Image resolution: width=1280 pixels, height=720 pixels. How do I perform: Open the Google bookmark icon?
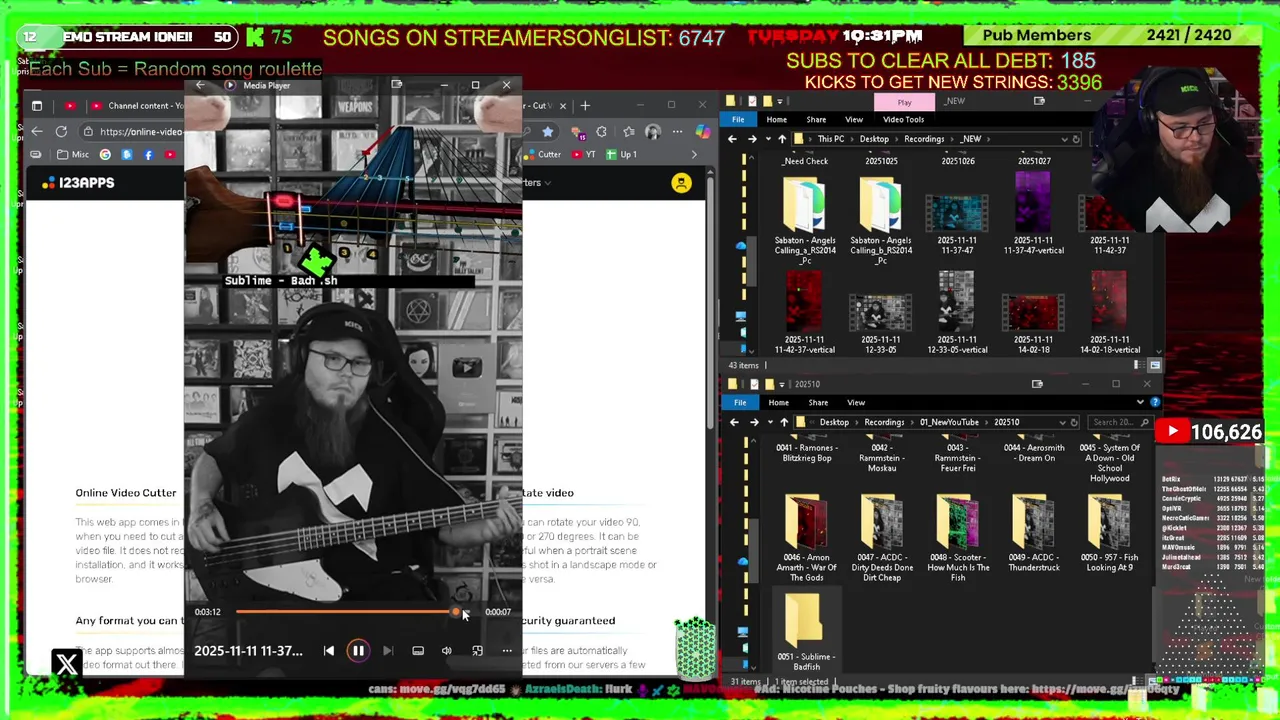[105, 155]
